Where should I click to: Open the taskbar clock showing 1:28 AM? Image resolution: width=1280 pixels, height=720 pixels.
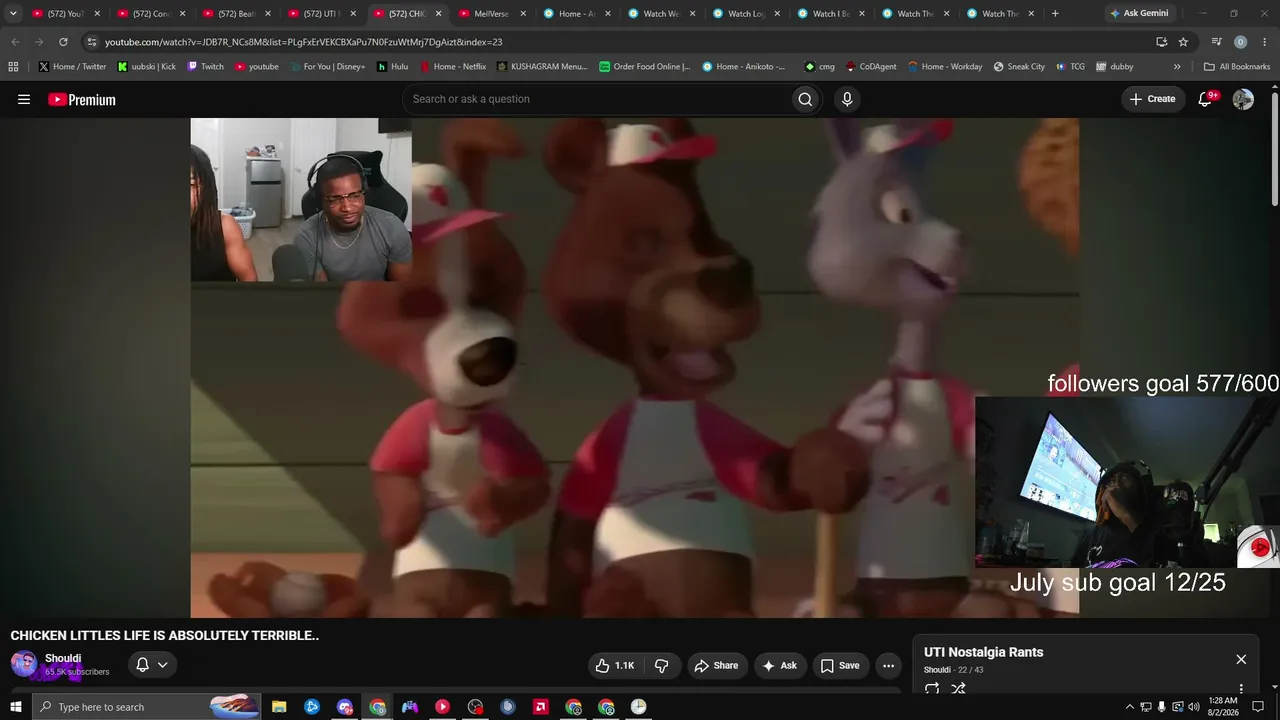(x=1223, y=707)
